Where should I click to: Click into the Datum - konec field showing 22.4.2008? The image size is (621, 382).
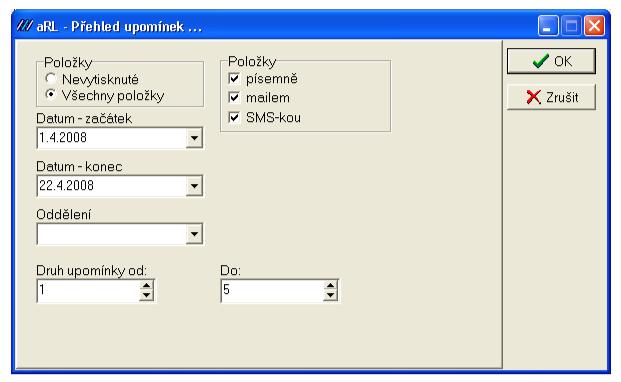click(111, 186)
